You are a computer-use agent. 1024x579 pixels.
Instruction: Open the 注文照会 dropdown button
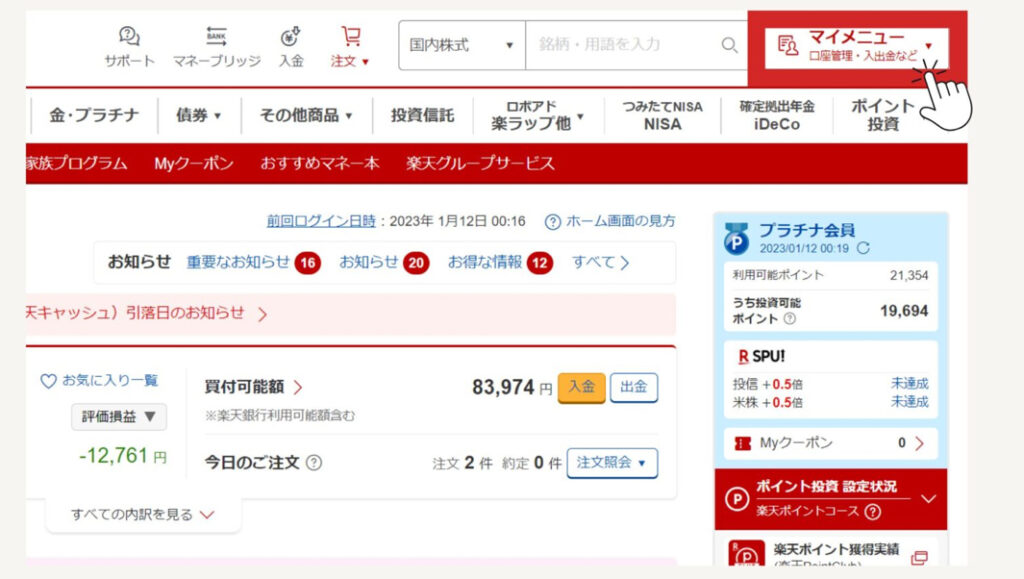click(612, 463)
